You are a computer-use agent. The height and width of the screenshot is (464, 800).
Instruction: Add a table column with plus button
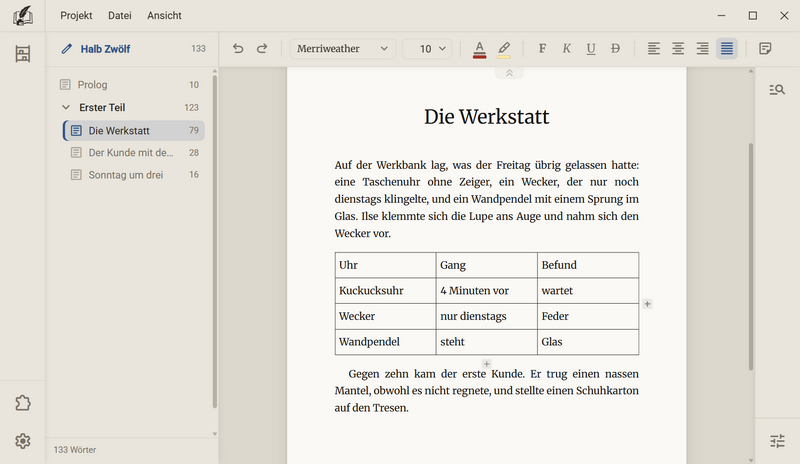point(647,304)
